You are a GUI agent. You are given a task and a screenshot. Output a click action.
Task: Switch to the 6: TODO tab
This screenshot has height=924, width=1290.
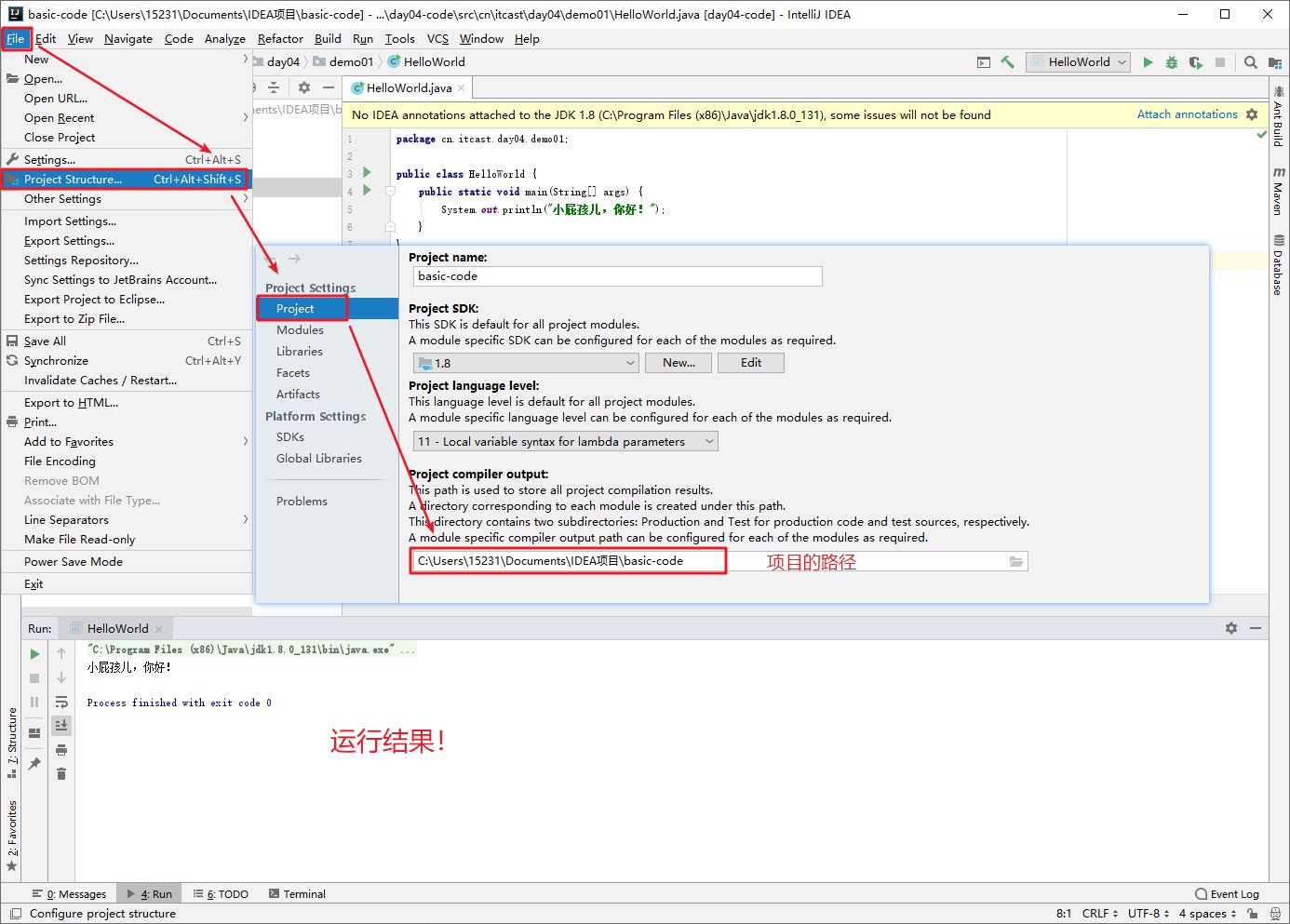pyautogui.click(x=221, y=894)
